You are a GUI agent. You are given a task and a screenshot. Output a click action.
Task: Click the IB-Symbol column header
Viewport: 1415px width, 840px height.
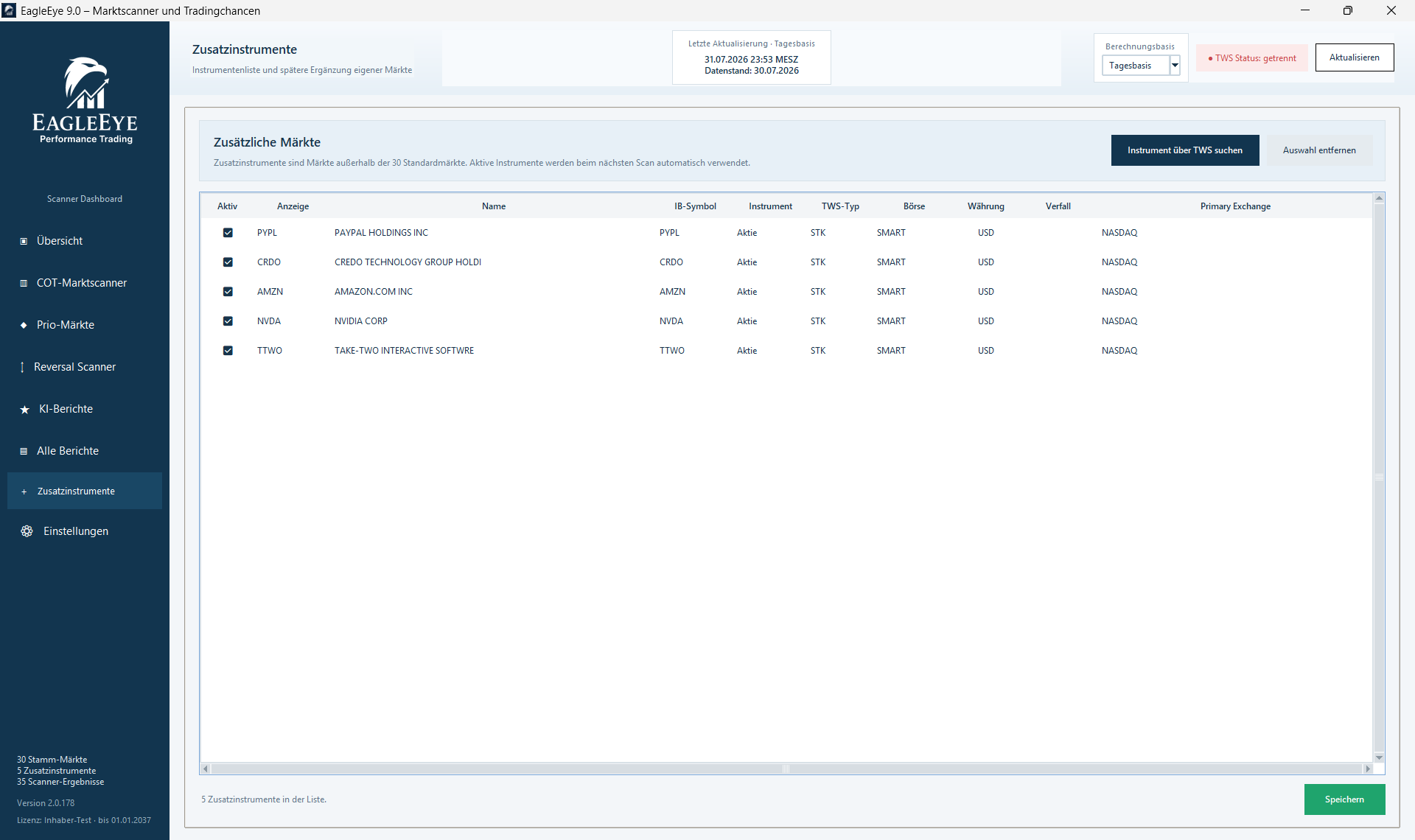[x=695, y=206]
